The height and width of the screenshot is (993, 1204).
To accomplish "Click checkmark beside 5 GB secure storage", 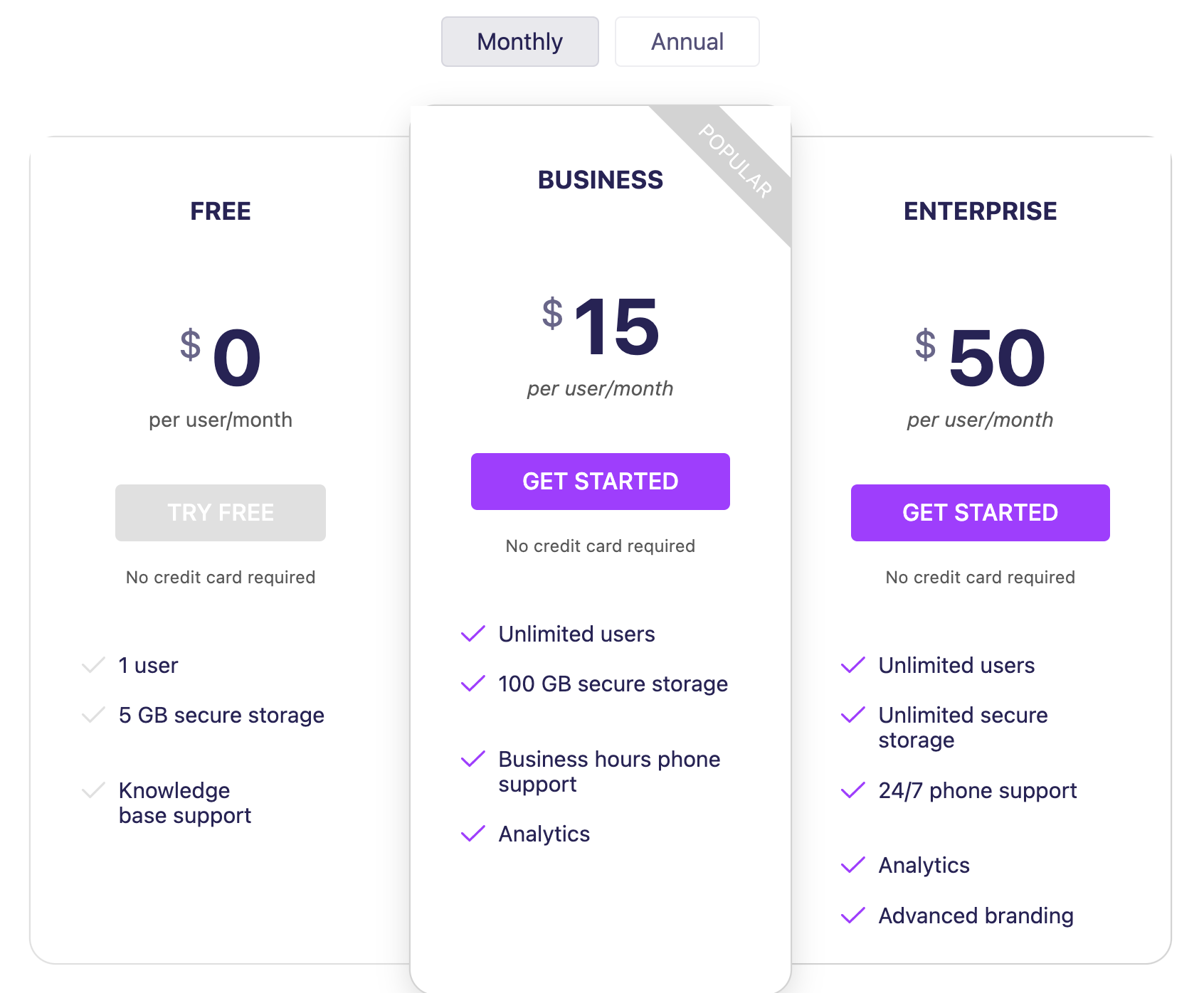I will (x=94, y=715).
